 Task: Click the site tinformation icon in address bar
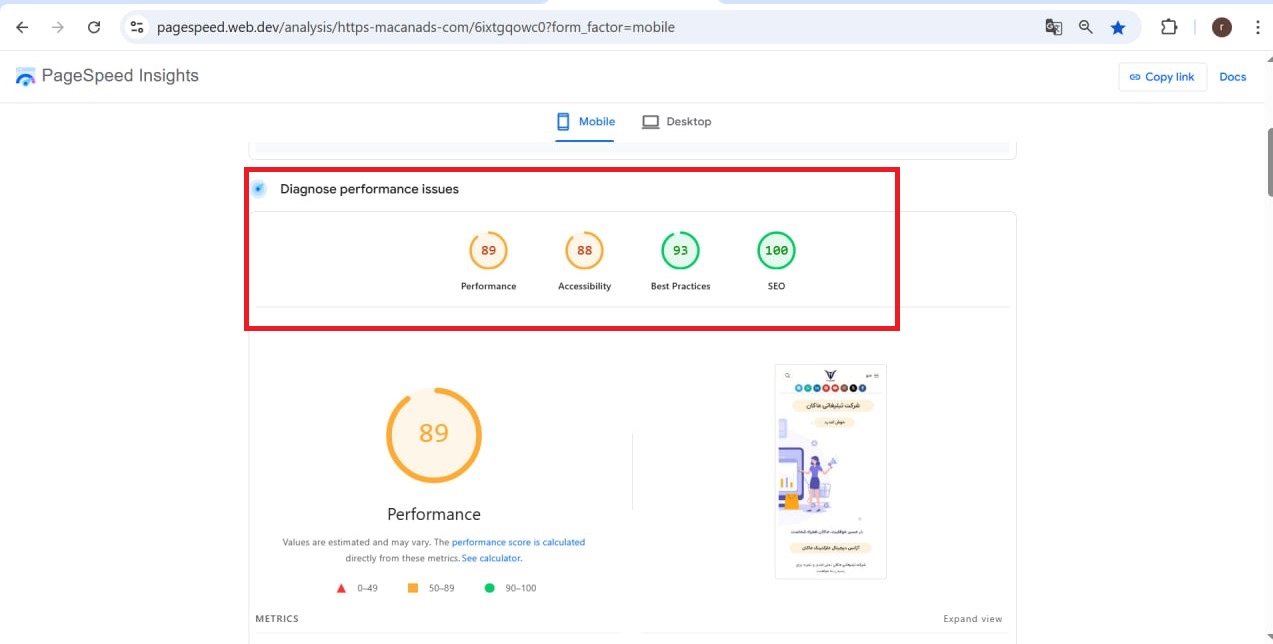click(x=136, y=27)
